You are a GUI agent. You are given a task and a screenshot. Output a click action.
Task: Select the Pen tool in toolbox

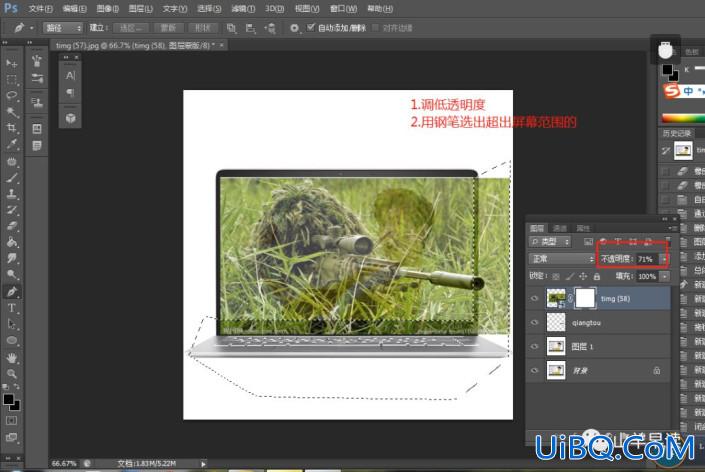coord(12,292)
